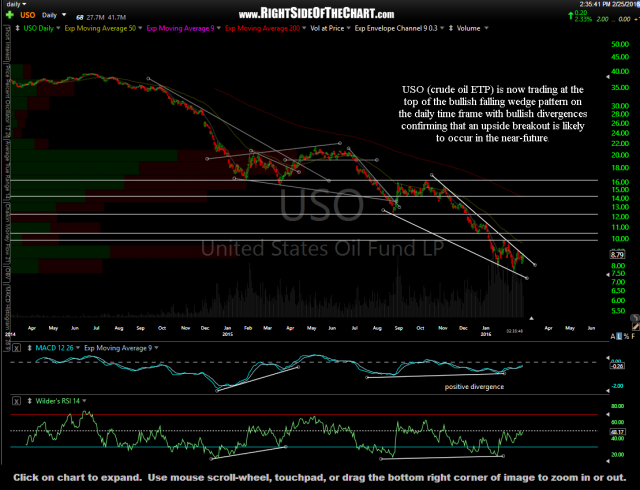Click the pencil drawing tool icon
The width and height of the screenshot is (640, 490).
point(636,326)
